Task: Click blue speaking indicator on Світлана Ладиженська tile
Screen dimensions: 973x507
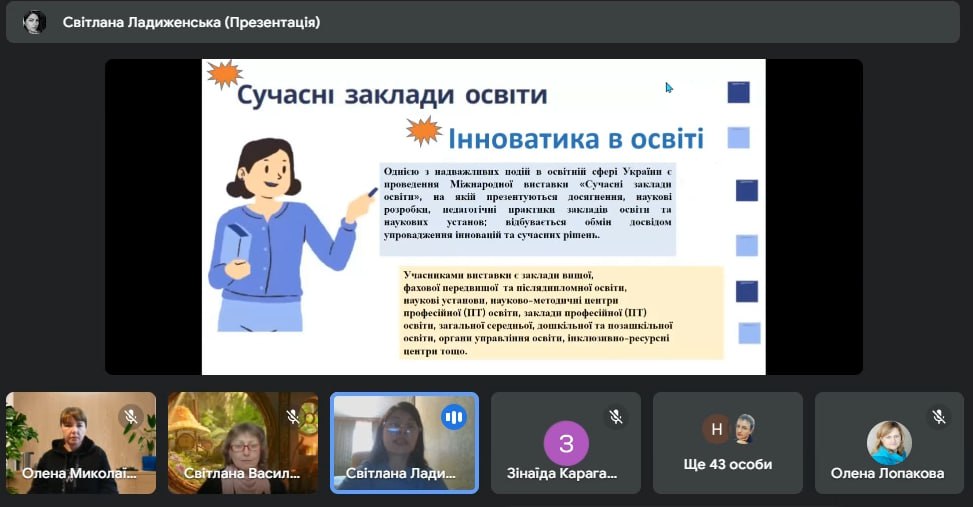Action: coord(454,417)
